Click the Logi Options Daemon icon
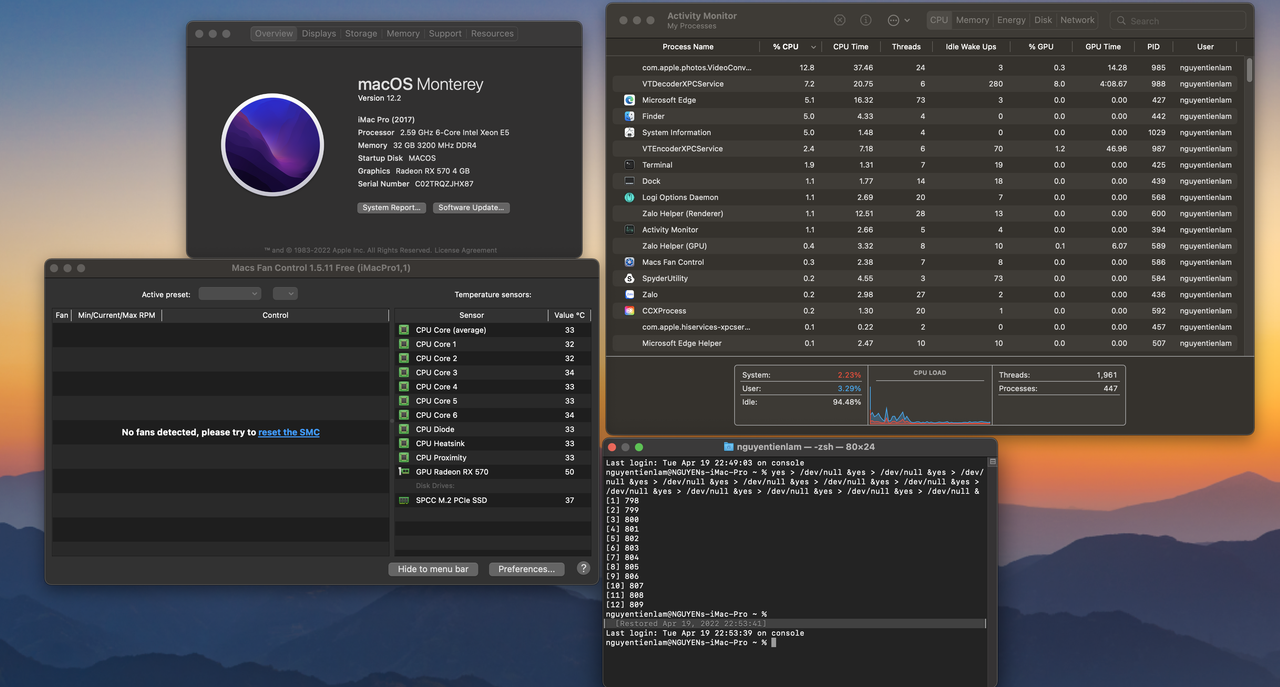Image resolution: width=1280 pixels, height=687 pixels. point(629,197)
